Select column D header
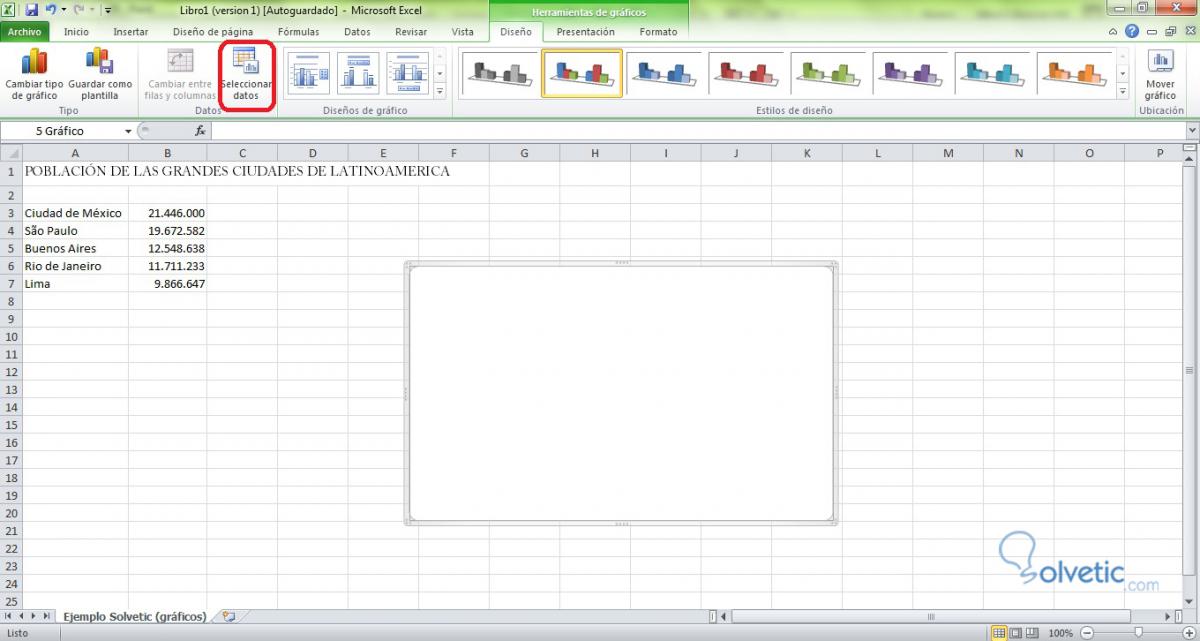1200x641 pixels. [312, 153]
